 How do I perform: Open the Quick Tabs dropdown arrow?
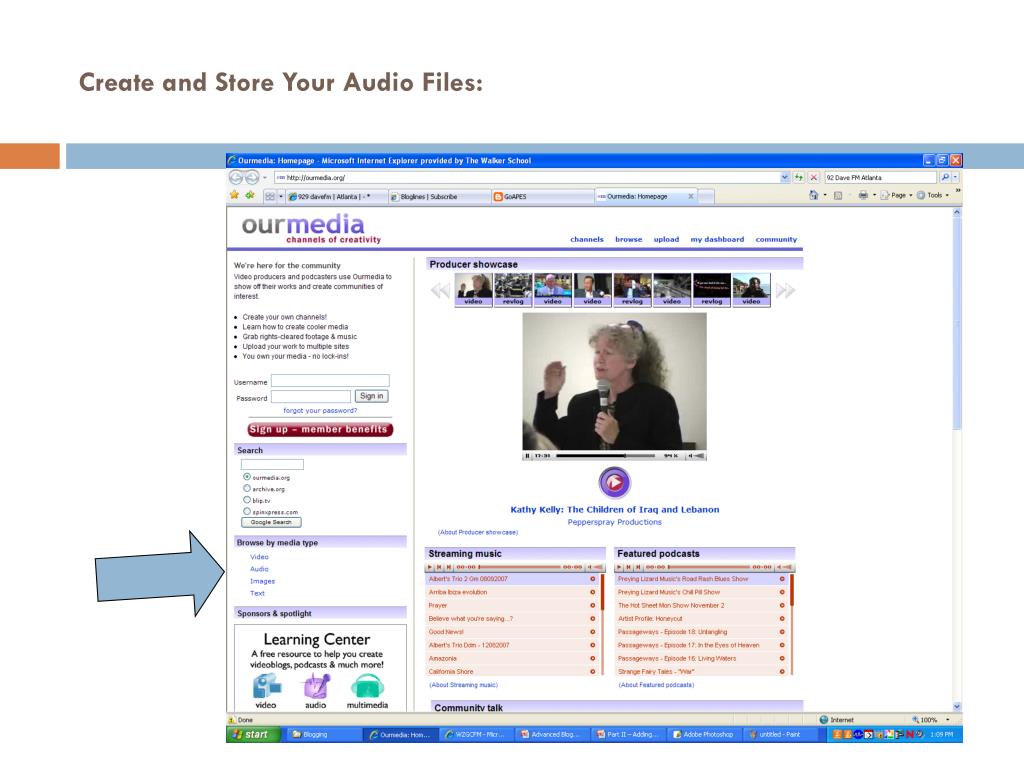[x=281, y=196]
